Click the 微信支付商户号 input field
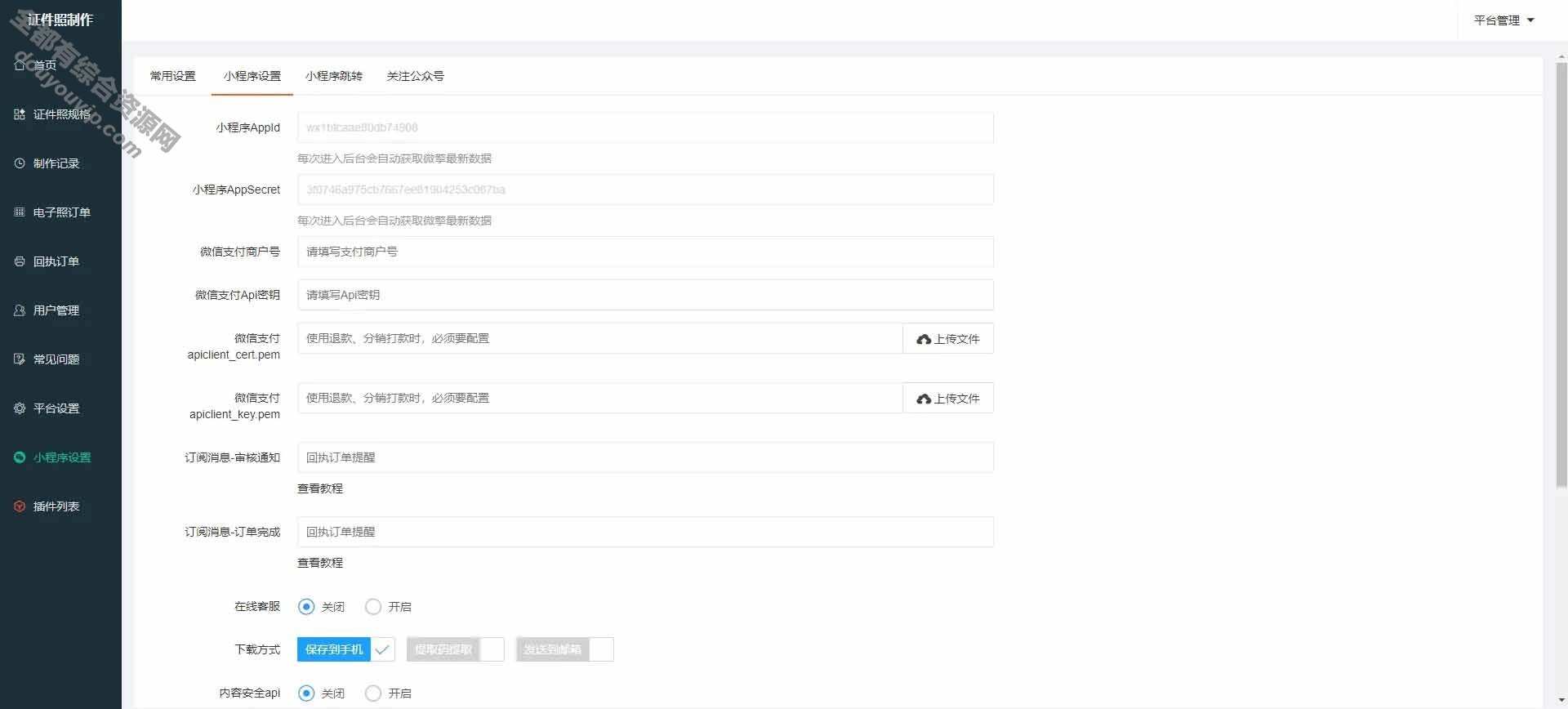Image resolution: width=1568 pixels, height=709 pixels. point(645,252)
